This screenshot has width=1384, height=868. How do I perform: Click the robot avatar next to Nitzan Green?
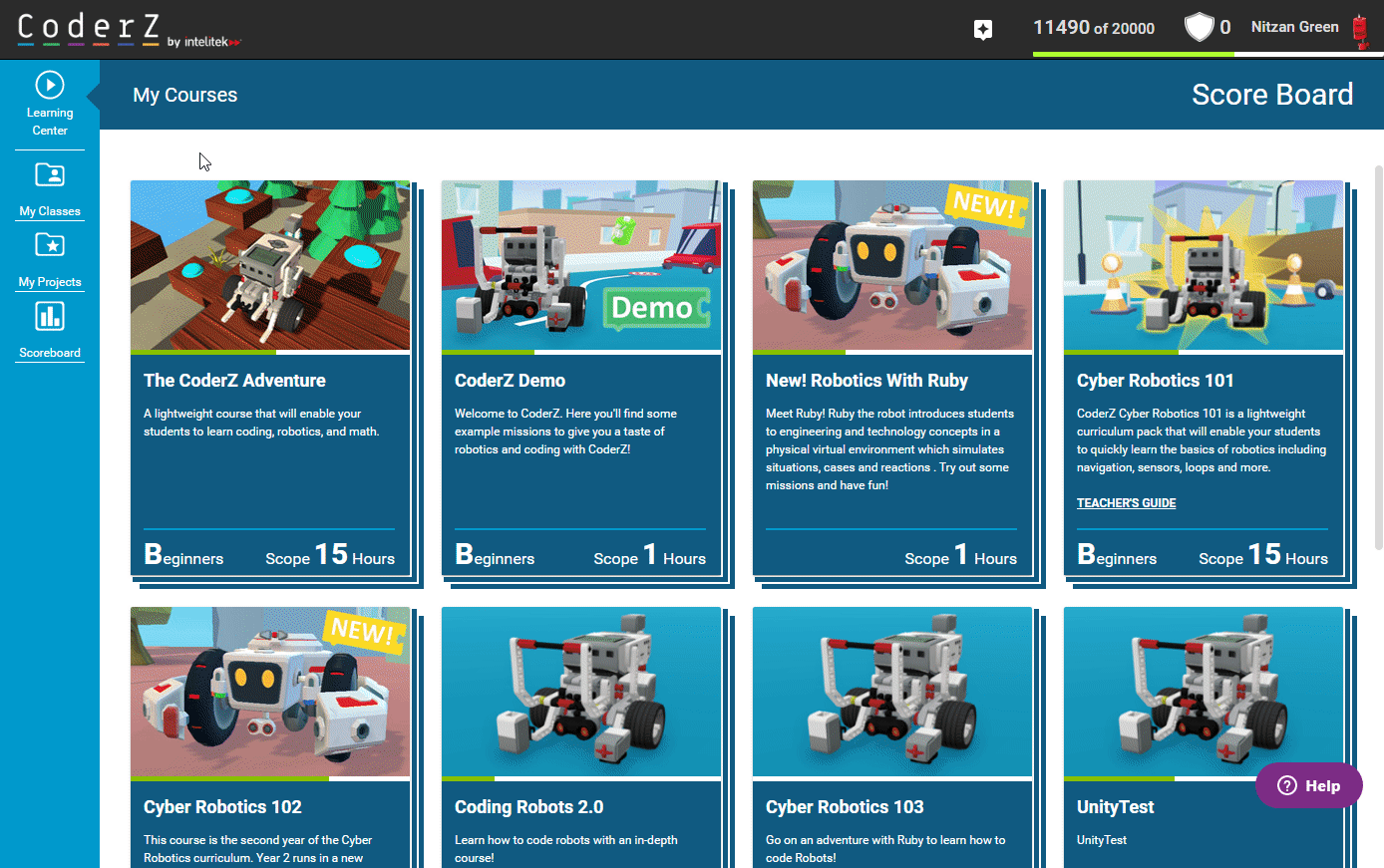pos(1361,30)
